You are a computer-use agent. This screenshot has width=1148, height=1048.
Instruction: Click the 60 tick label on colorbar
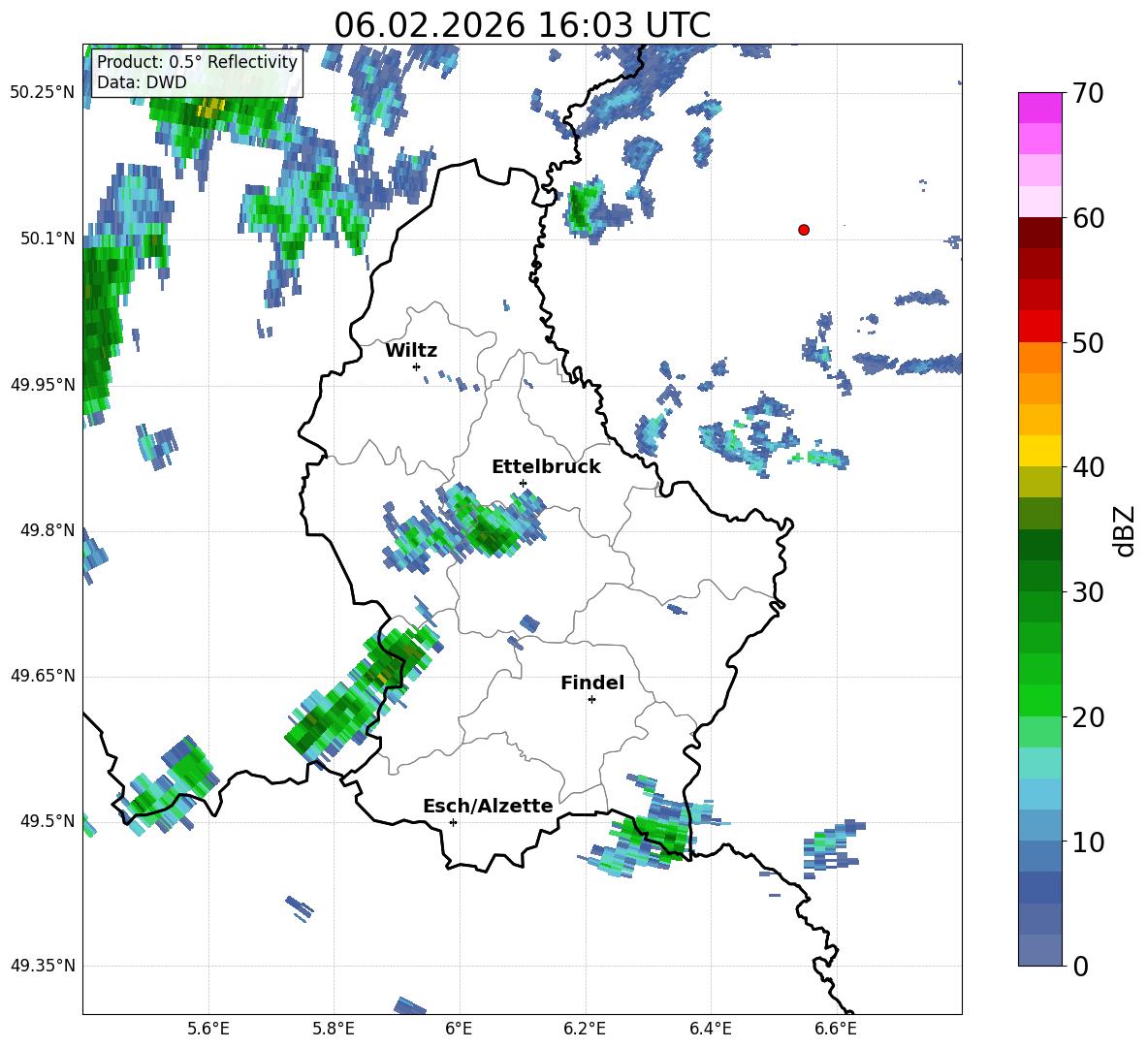pyautogui.click(x=1087, y=218)
